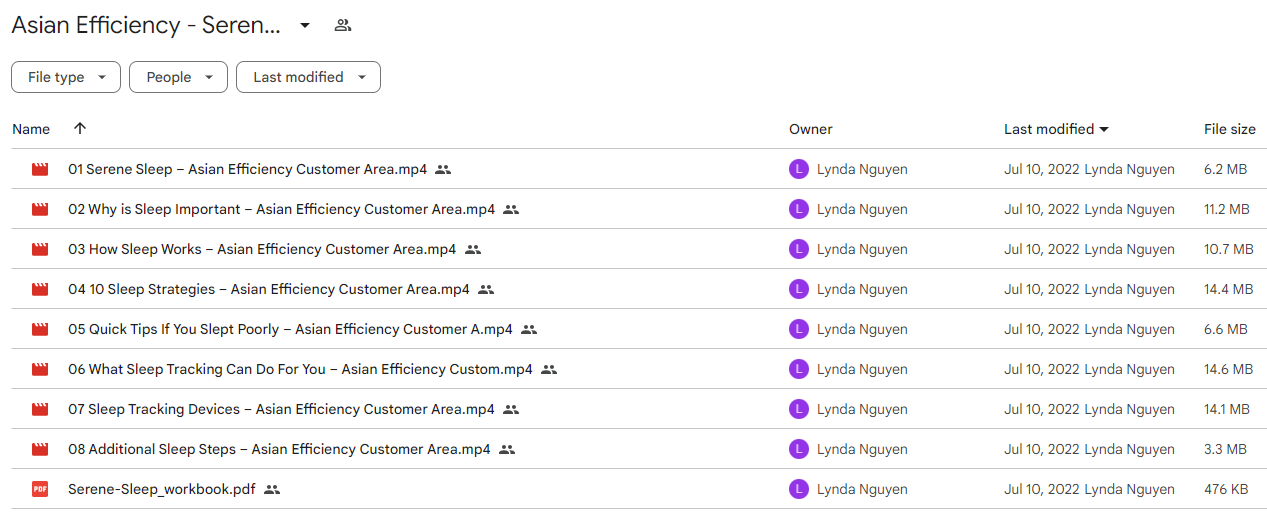Viewport: 1267px width, 525px height.
Task: Open the File type filter dropdown
Action: tap(66, 77)
